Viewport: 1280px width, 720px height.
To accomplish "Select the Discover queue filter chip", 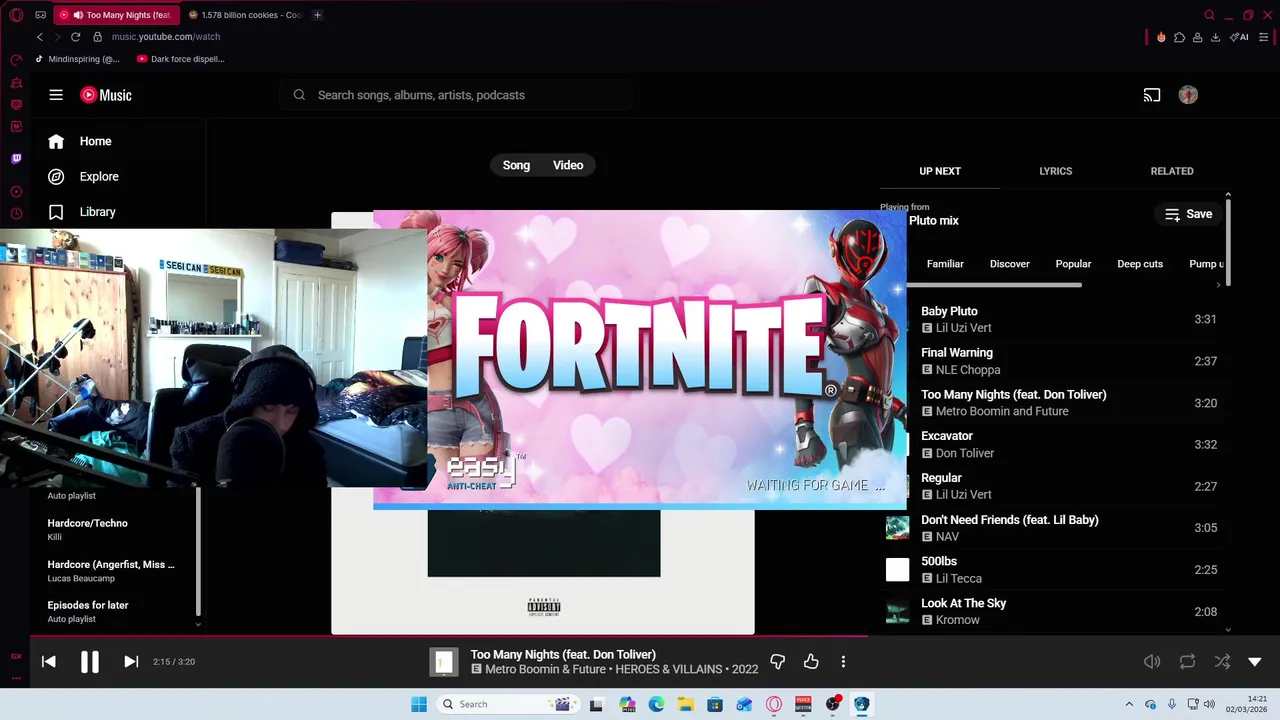I will pyautogui.click(x=1009, y=264).
